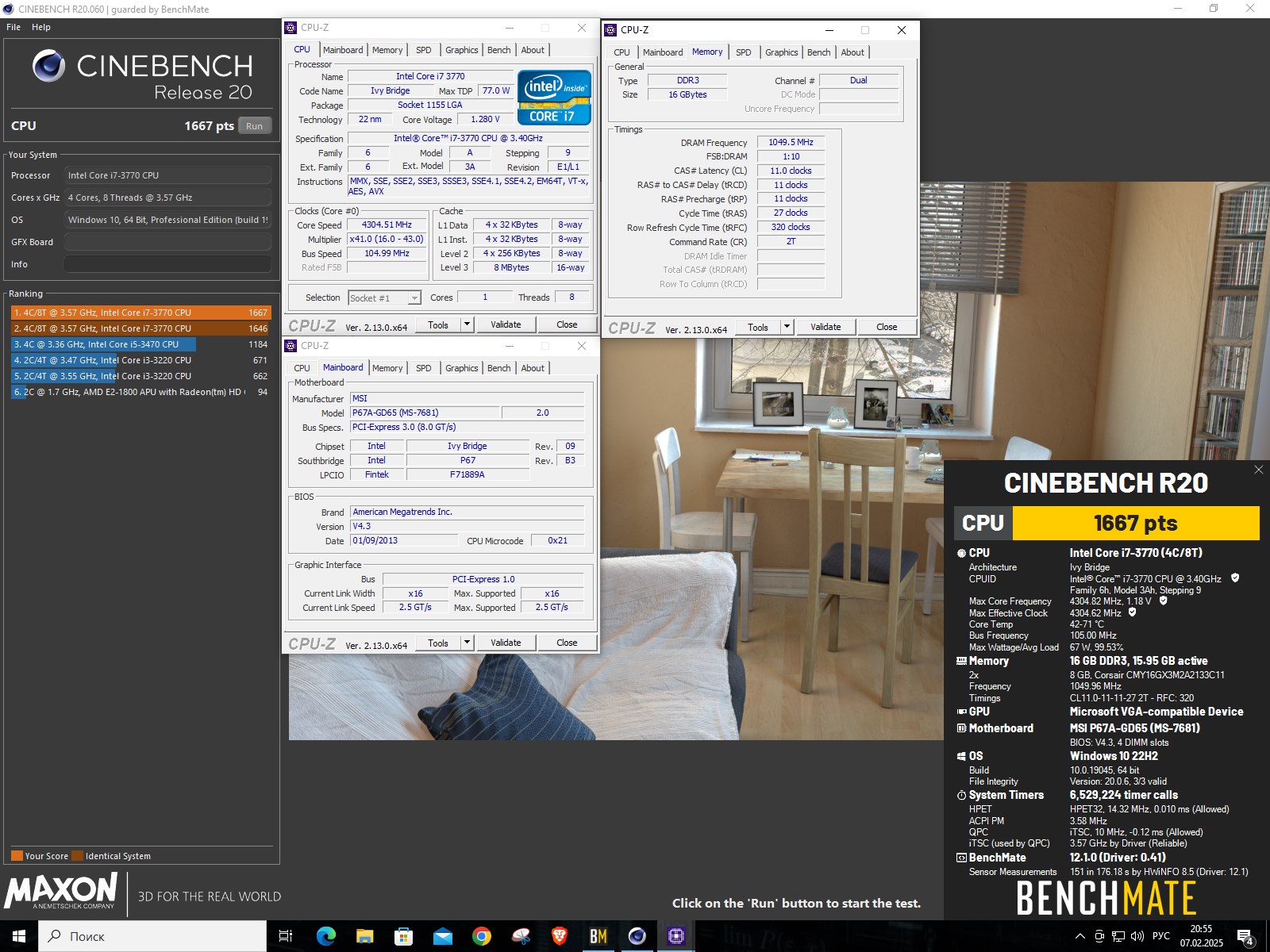The width and height of the screenshot is (1270, 952).
Task: Open About tab in Memory CPU-Z window
Action: [x=852, y=52]
